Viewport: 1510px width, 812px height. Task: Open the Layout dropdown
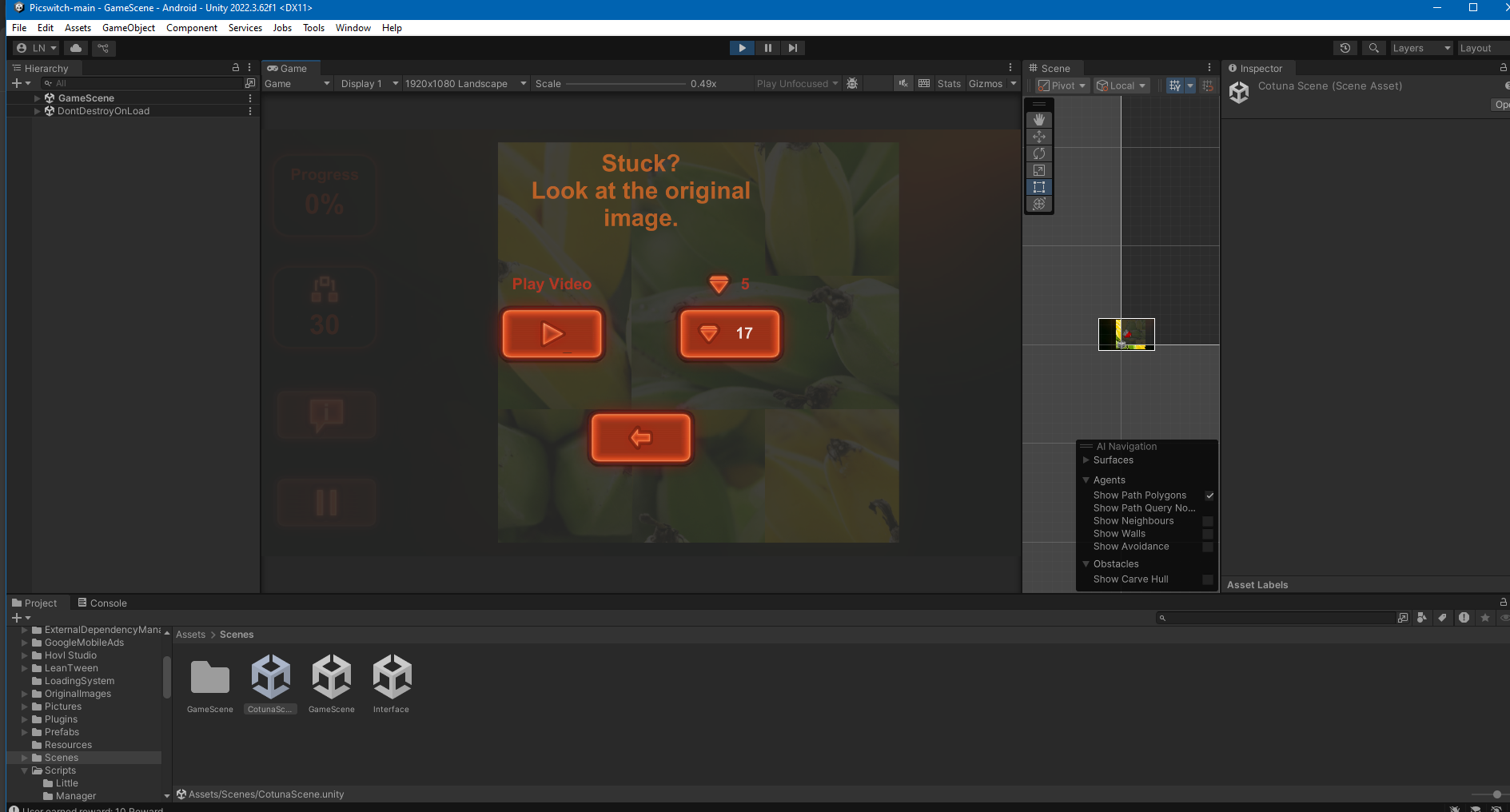point(1483,48)
